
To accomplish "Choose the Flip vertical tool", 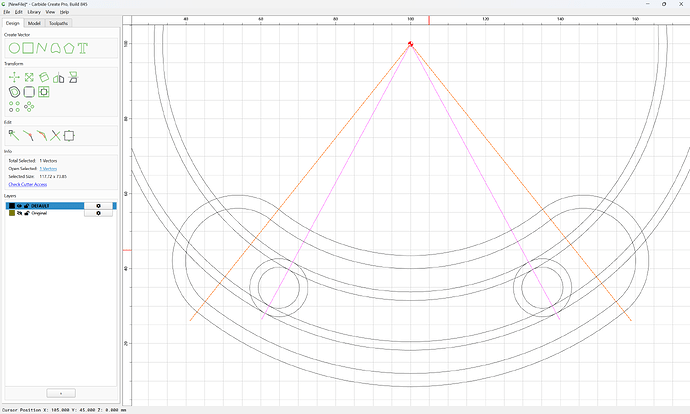I will [x=73, y=77].
